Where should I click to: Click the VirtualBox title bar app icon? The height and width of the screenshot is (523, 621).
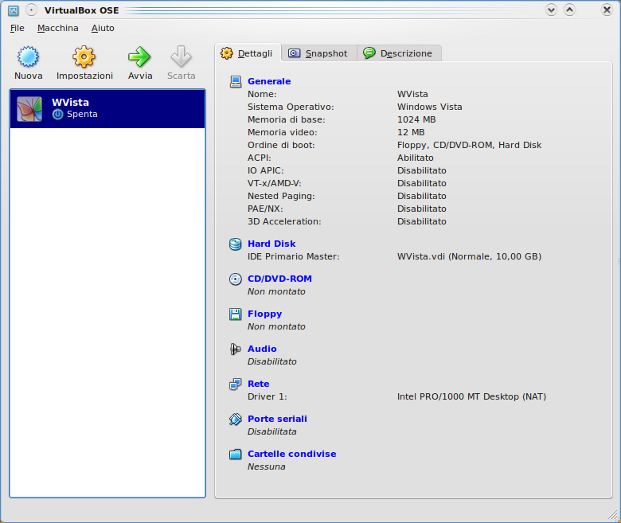(13, 10)
